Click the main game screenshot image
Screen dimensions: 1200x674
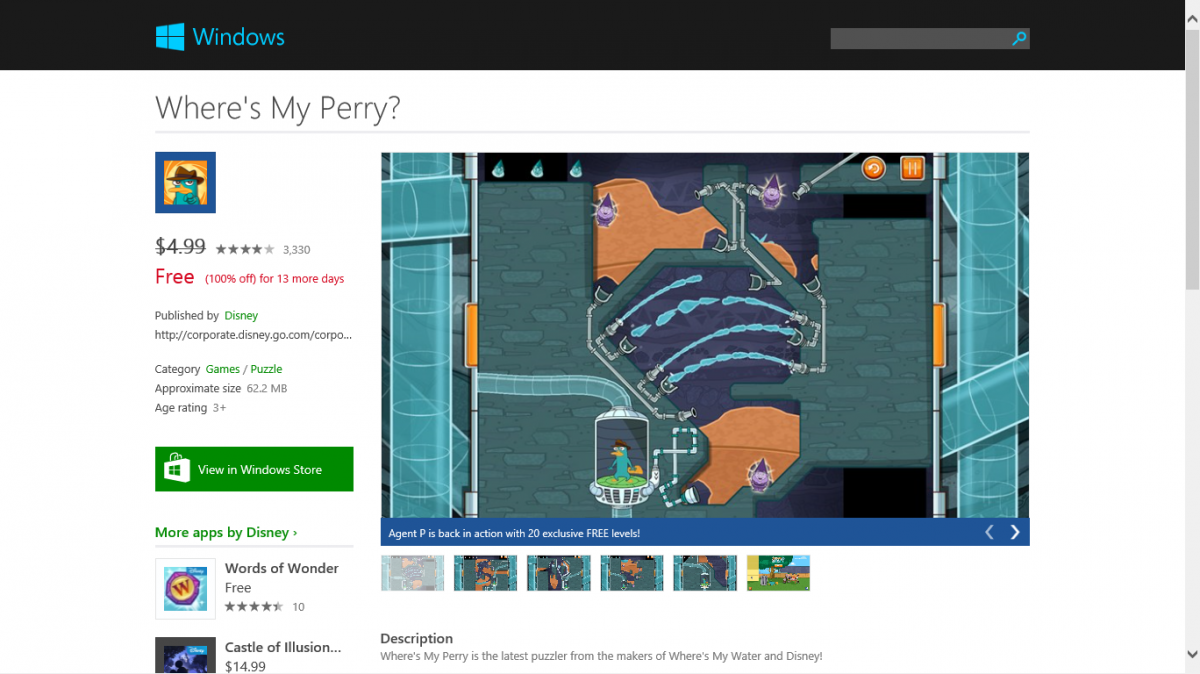[x=705, y=335]
